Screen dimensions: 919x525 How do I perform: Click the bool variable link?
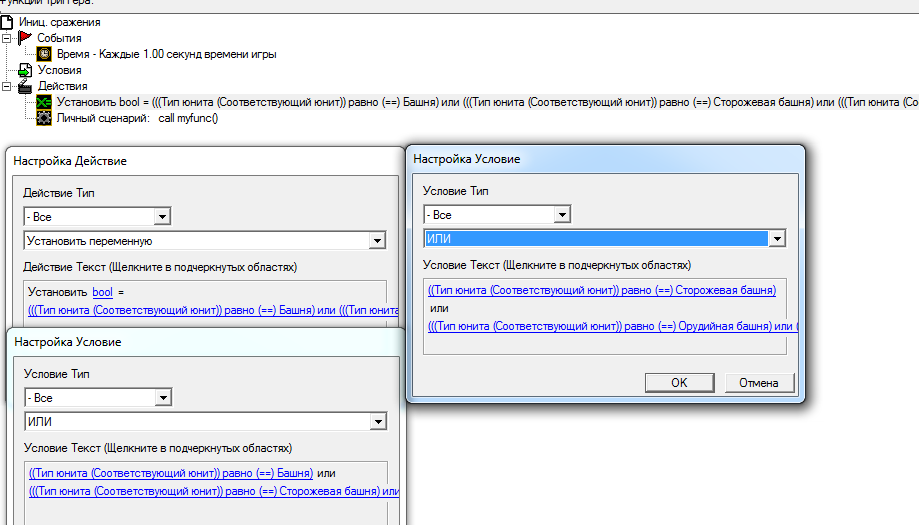point(102,292)
